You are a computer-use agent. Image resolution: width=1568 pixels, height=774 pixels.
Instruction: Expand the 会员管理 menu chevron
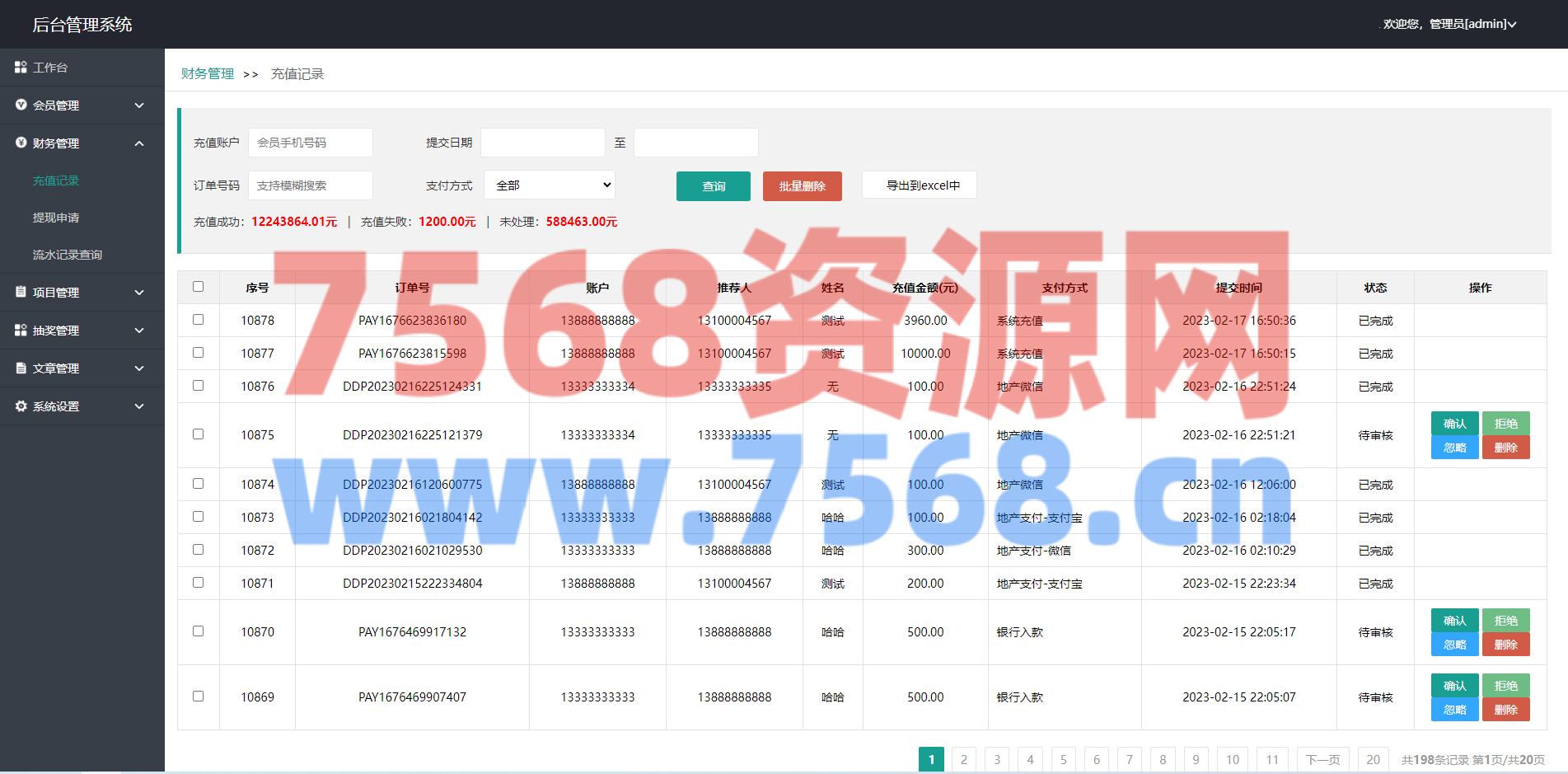[139, 106]
